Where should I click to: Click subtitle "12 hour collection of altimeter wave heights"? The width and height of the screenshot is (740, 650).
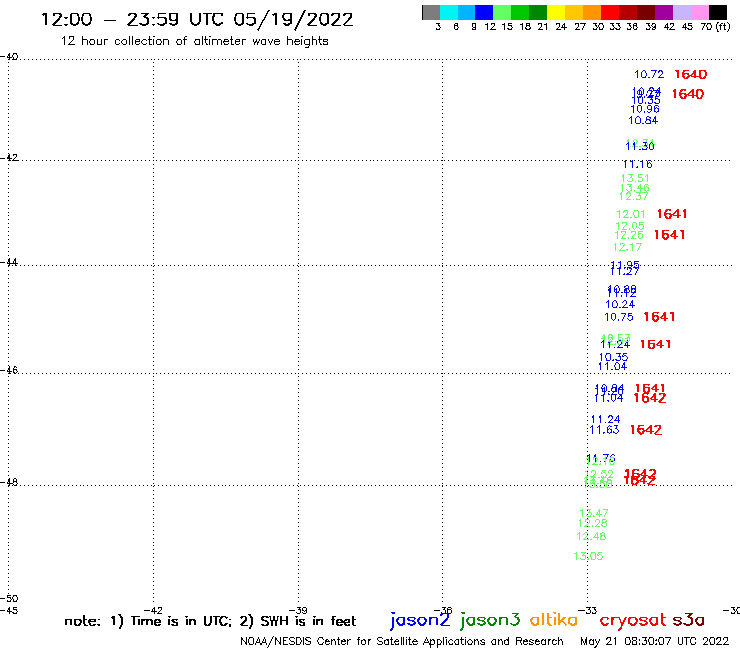click(194, 41)
